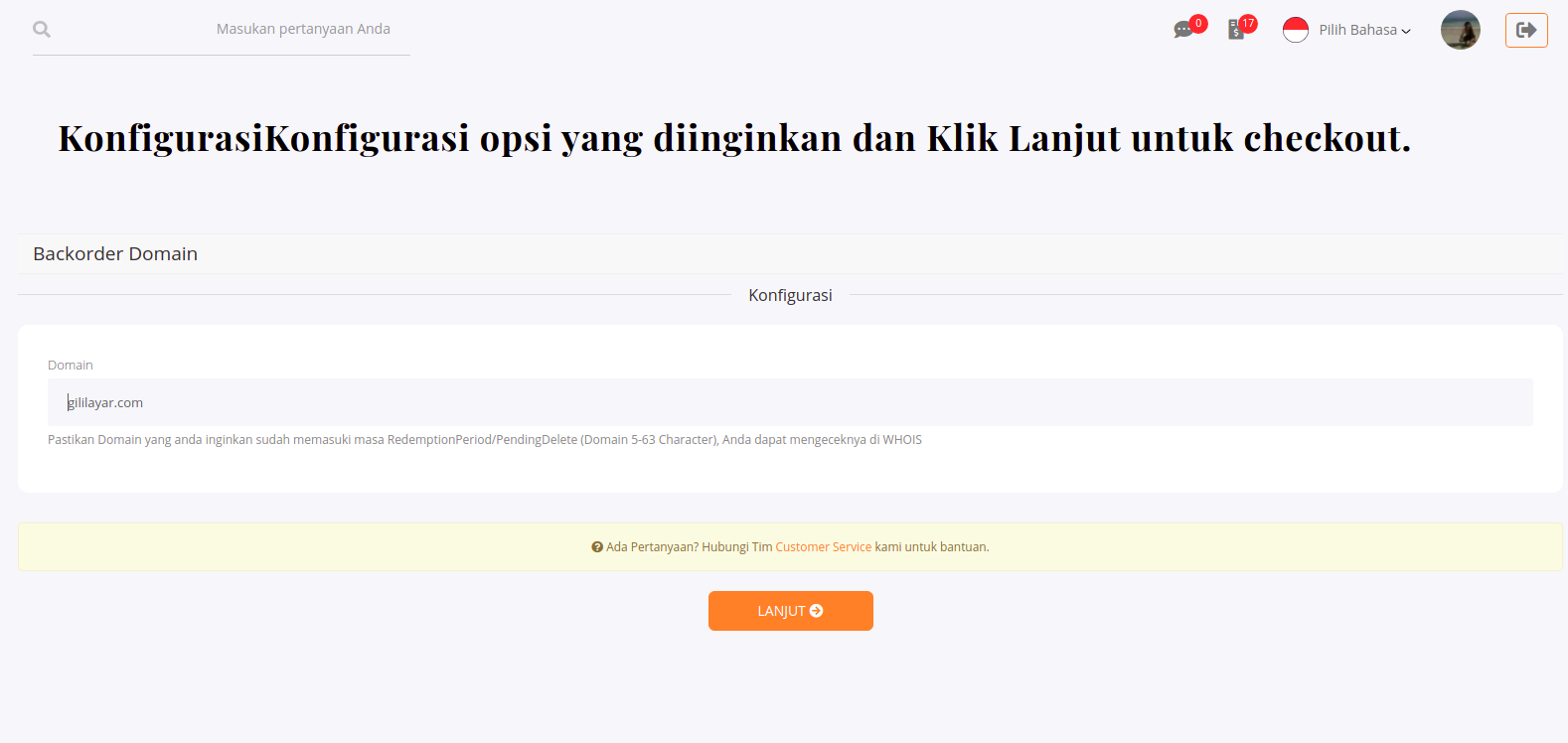Click the red message count badge showing 0
This screenshot has width=1568, height=743.
(1198, 23)
